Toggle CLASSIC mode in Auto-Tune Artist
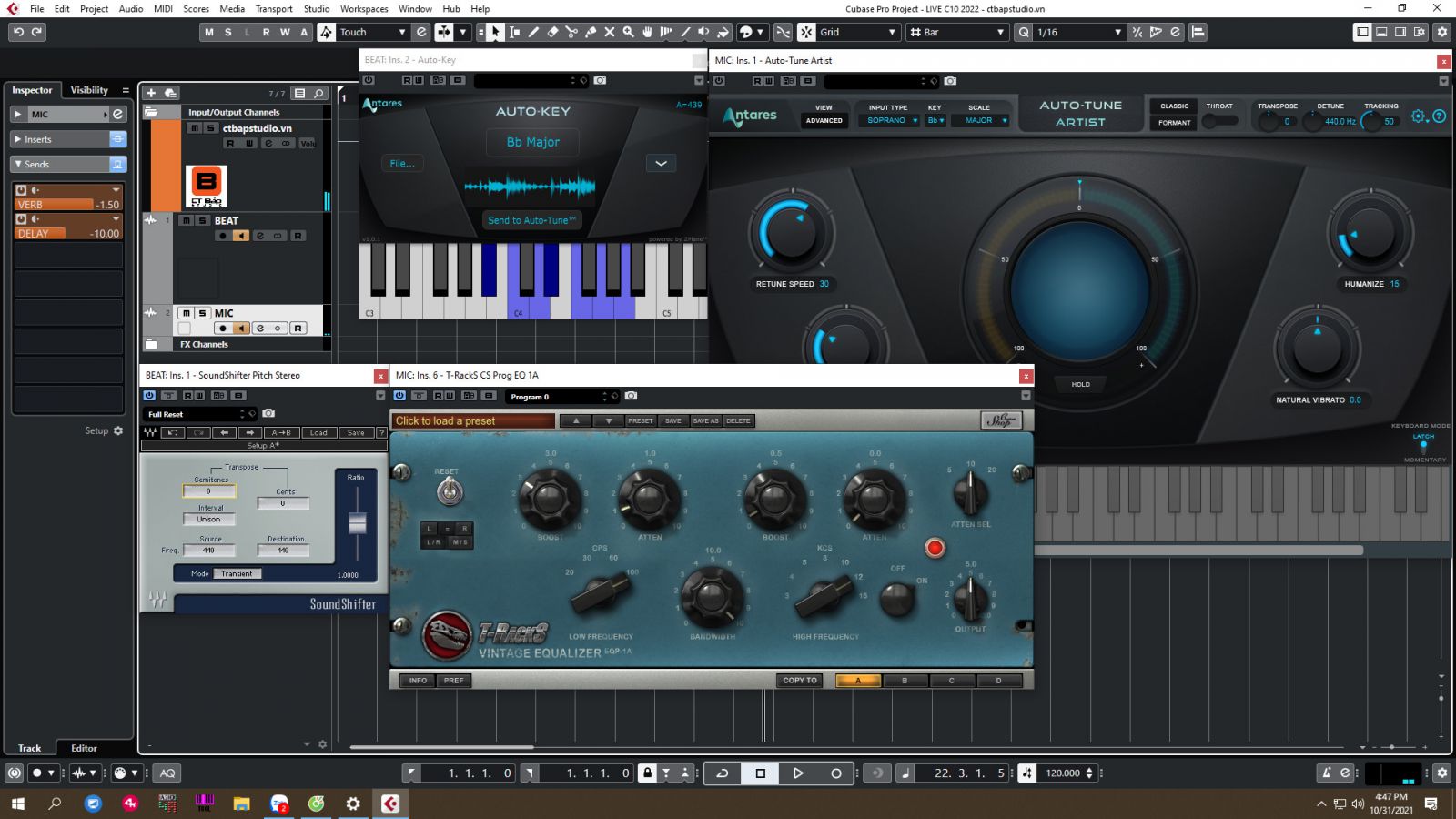This screenshot has width=1456, height=819. (1175, 106)
